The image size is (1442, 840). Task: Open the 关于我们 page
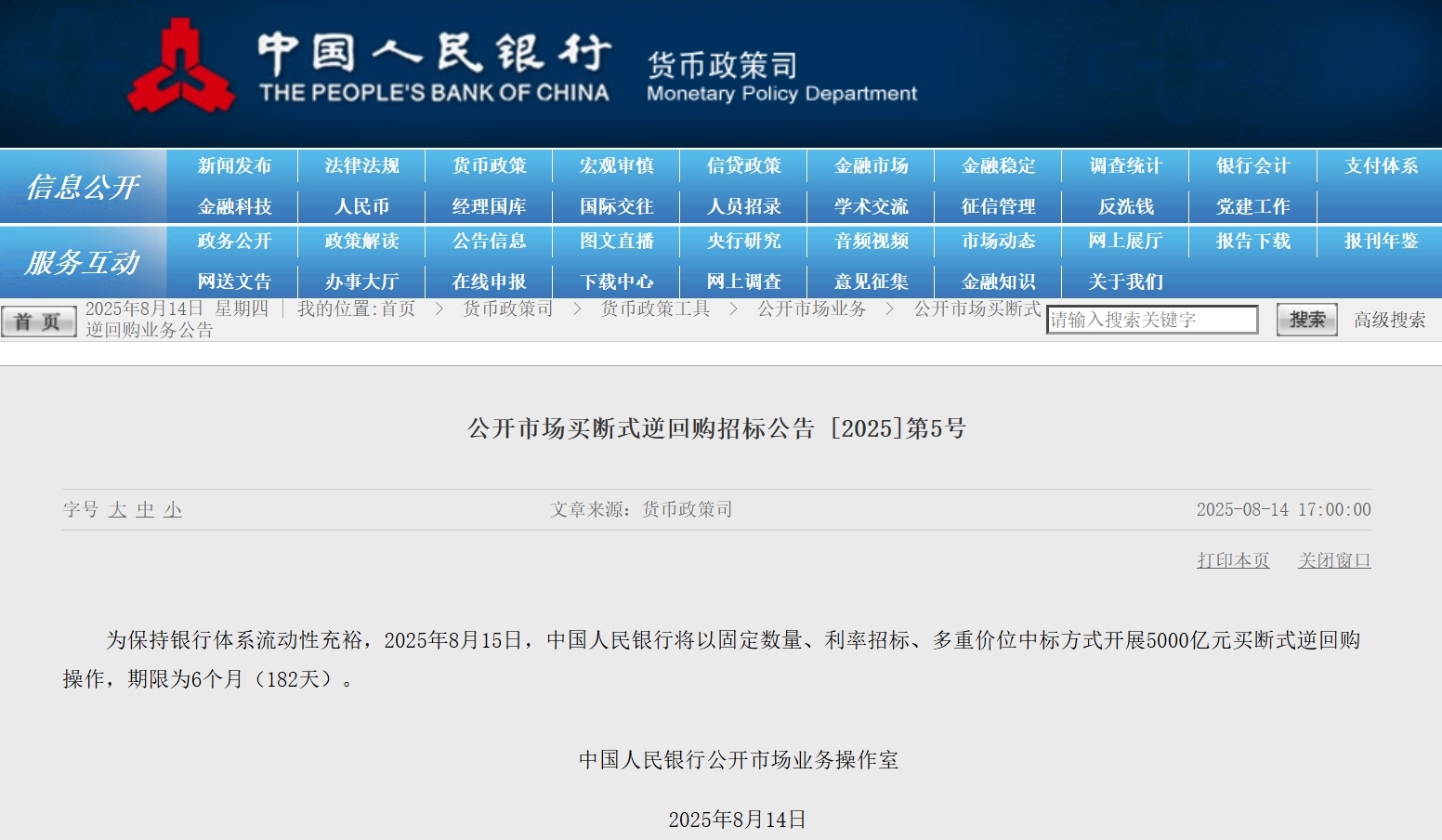coord(1125,282)
